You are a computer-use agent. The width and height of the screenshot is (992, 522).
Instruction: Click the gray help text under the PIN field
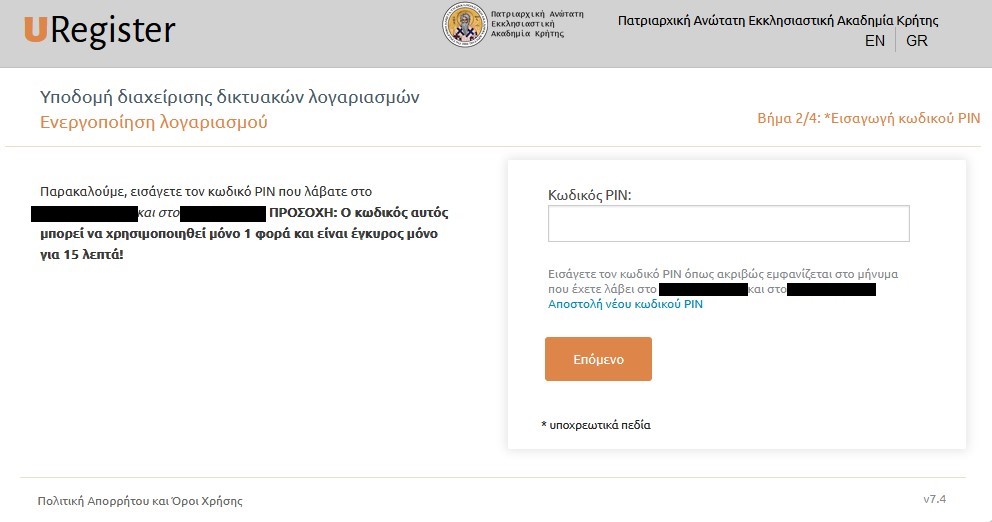[x=722, y=282]
